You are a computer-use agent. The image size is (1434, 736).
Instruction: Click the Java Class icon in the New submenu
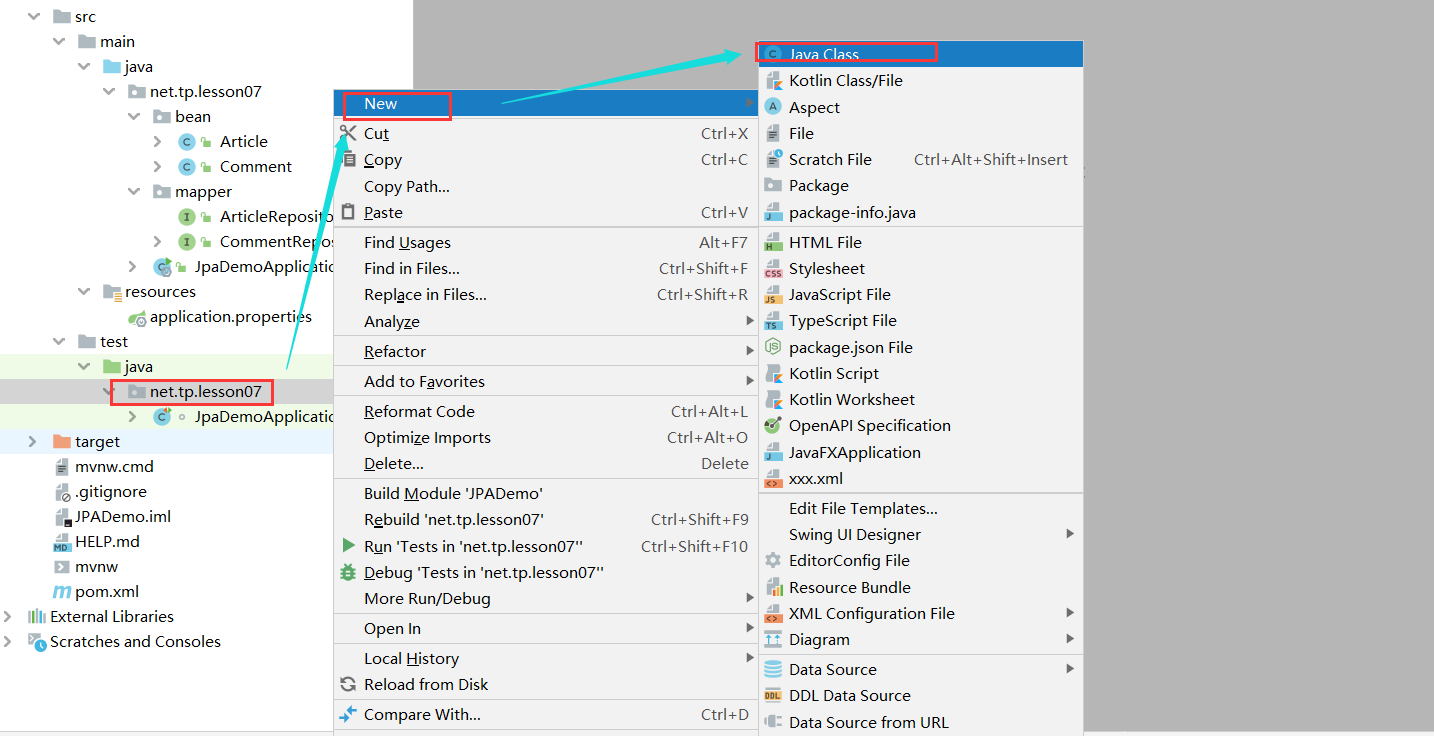pos(773,54)
